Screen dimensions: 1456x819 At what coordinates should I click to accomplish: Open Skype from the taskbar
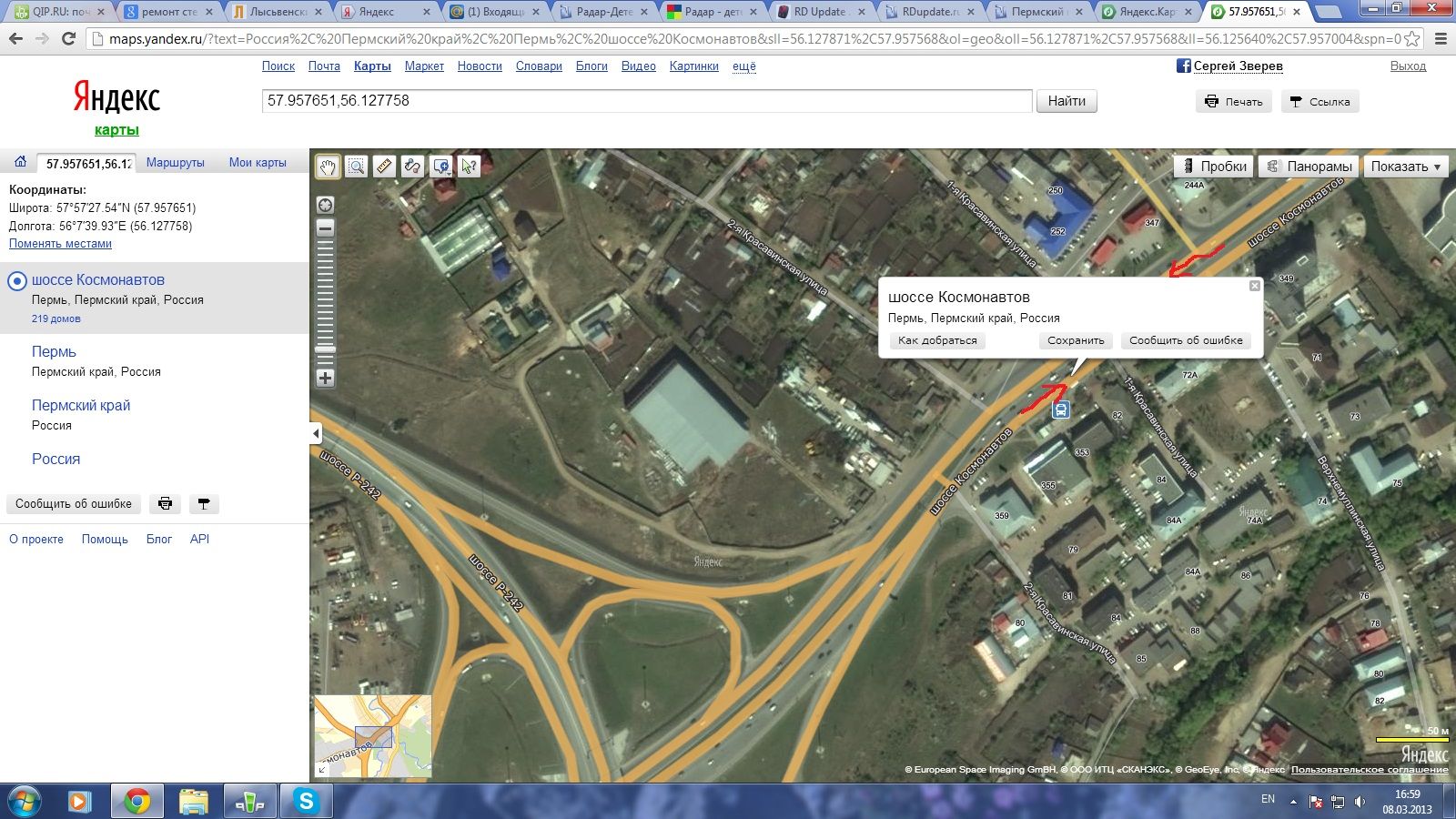point(306,801)
